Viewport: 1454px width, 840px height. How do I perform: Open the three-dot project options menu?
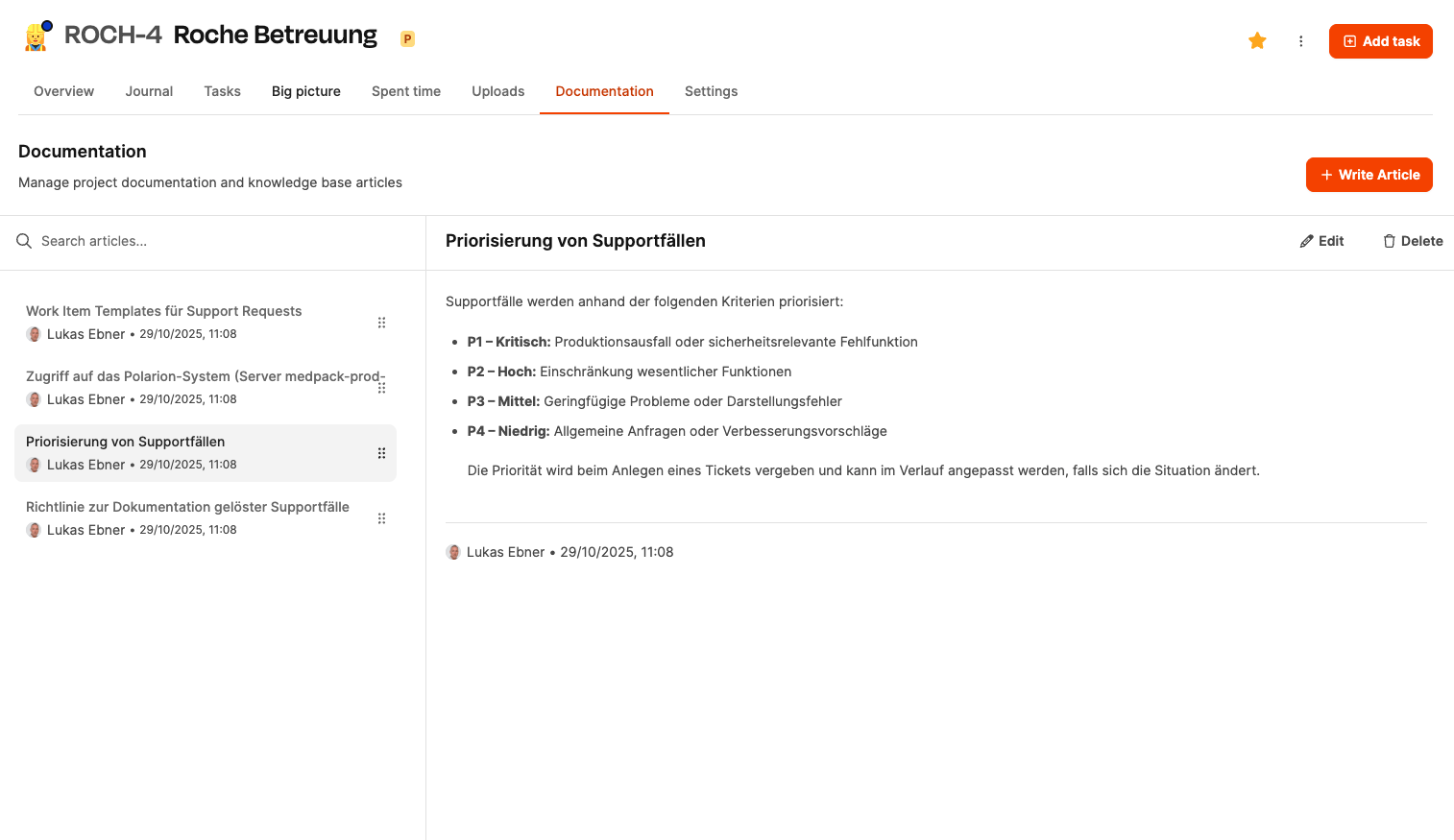(x=1301, y=41)
